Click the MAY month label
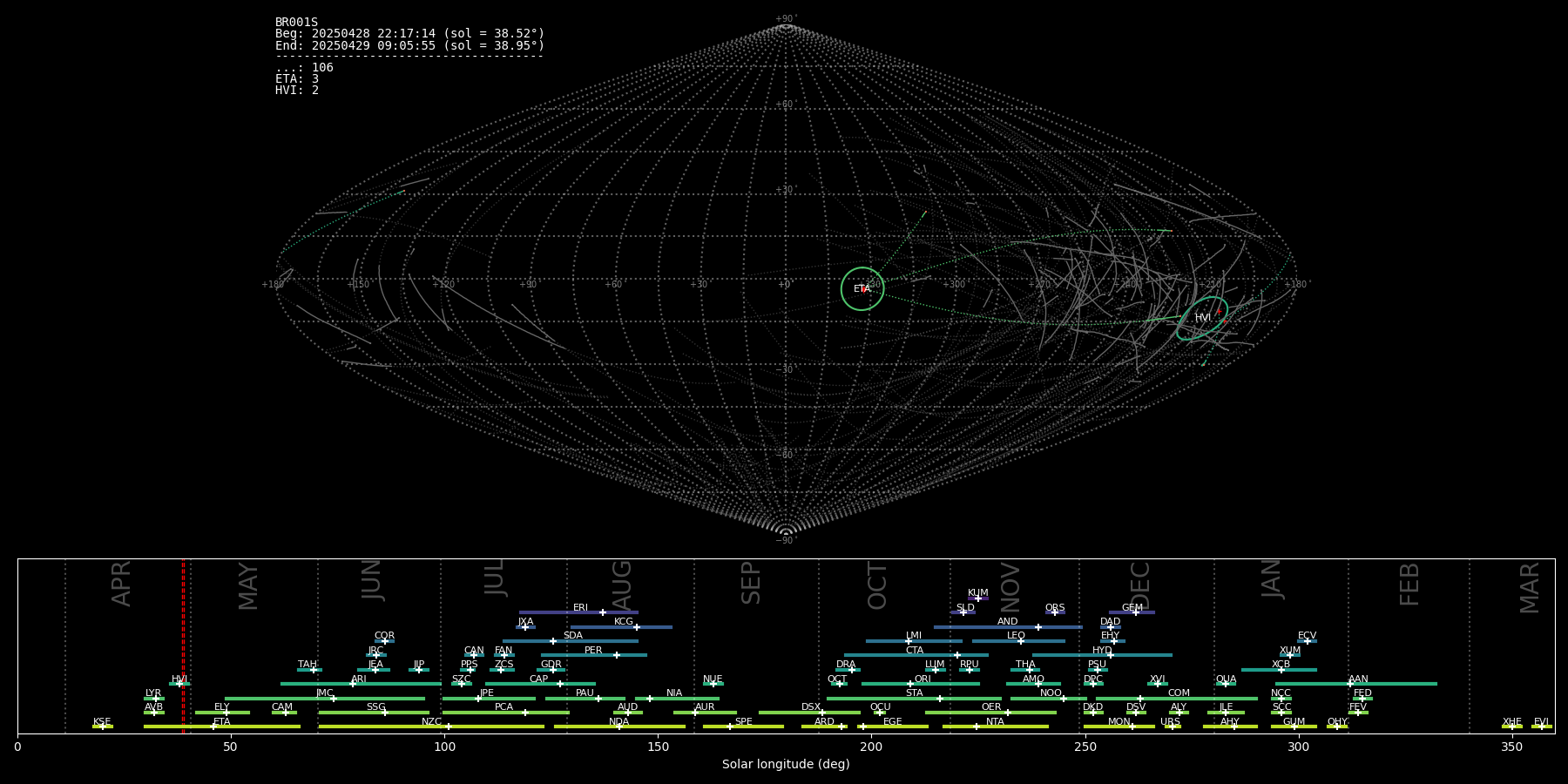 tap(248, 585)
